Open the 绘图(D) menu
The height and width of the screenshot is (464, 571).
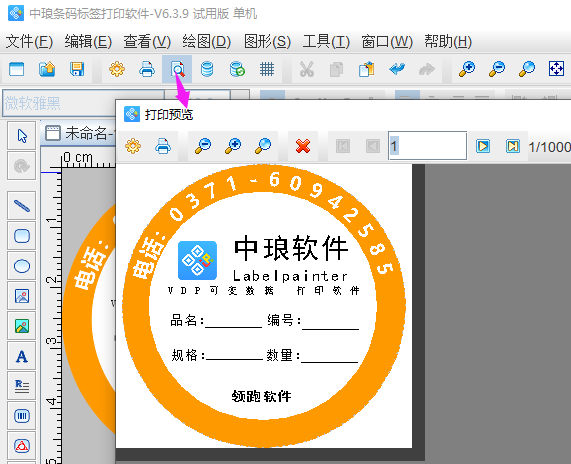(206, 42)
